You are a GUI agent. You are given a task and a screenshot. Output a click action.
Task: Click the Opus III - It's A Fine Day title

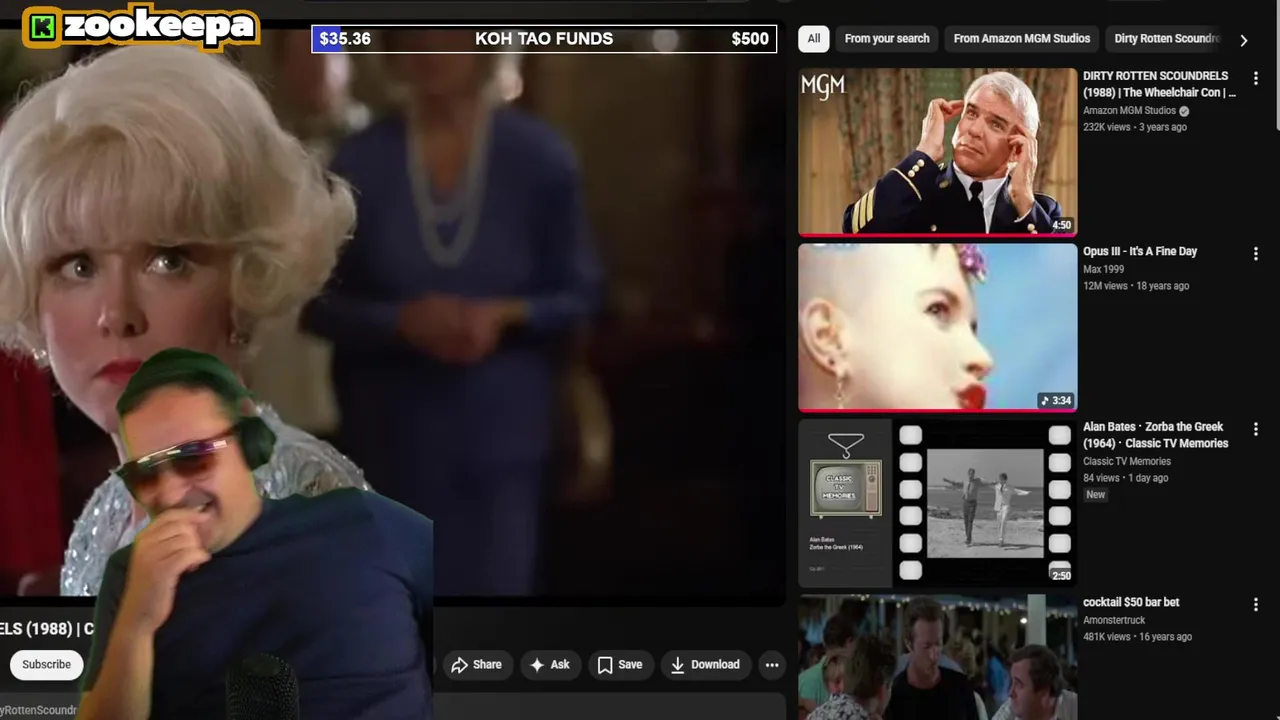(x=1140, y=252)
